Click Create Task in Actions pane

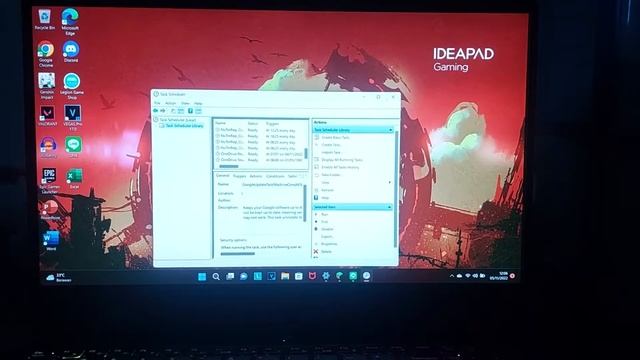[331, 145]
